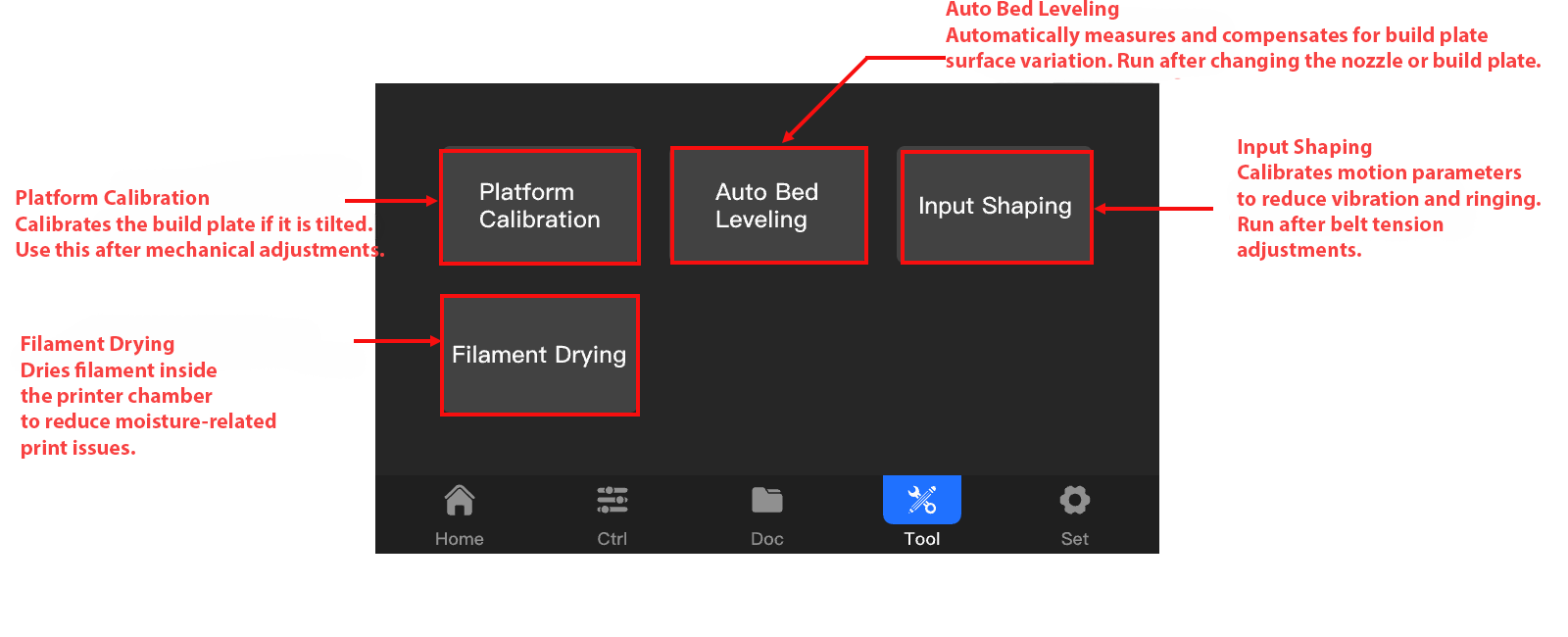This screenshot has height=637, width=1568.
Task: Click the highlighted Tool tab label
Action: (921, 539)
